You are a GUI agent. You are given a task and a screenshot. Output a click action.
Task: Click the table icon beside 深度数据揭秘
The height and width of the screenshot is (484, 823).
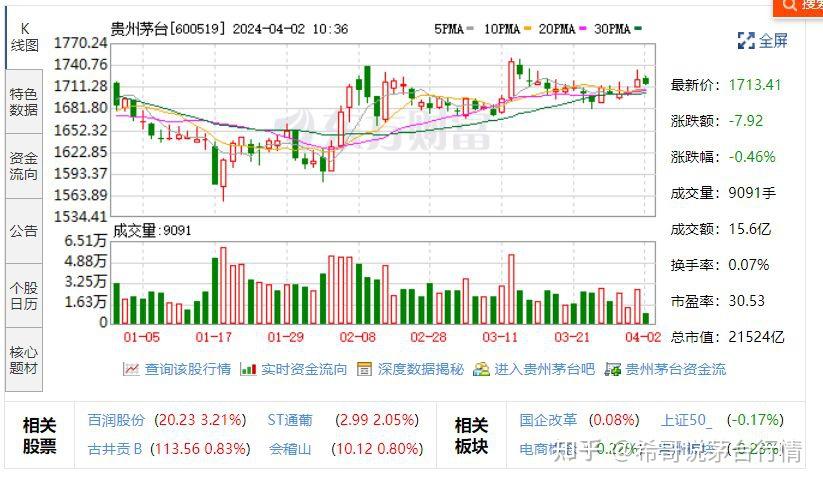pyautogui.click(x=364, y=369)
